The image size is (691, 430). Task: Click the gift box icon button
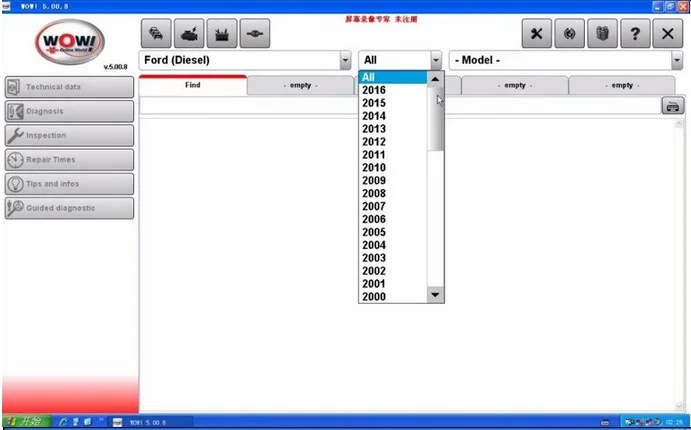pyautogui.click(x=602, y=33)
